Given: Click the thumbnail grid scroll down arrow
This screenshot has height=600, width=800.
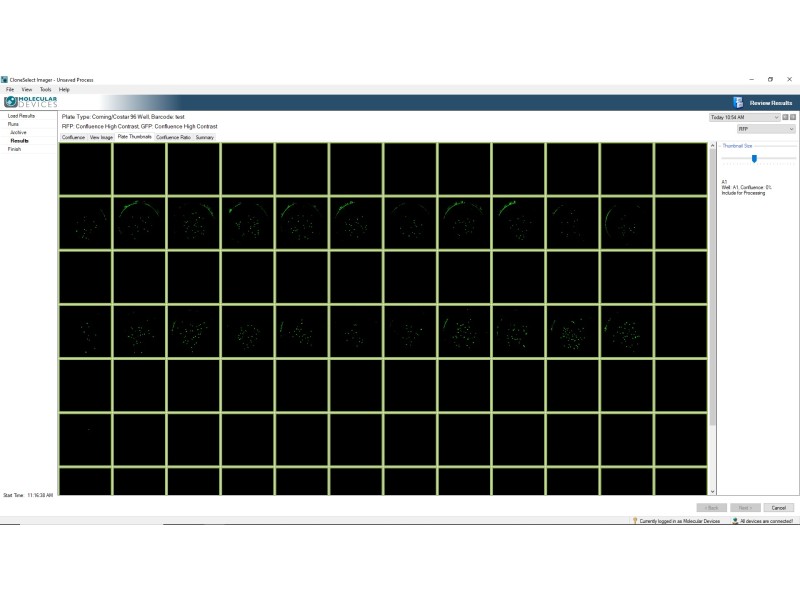Looking at the screenshot, I should tap(713, 492).
